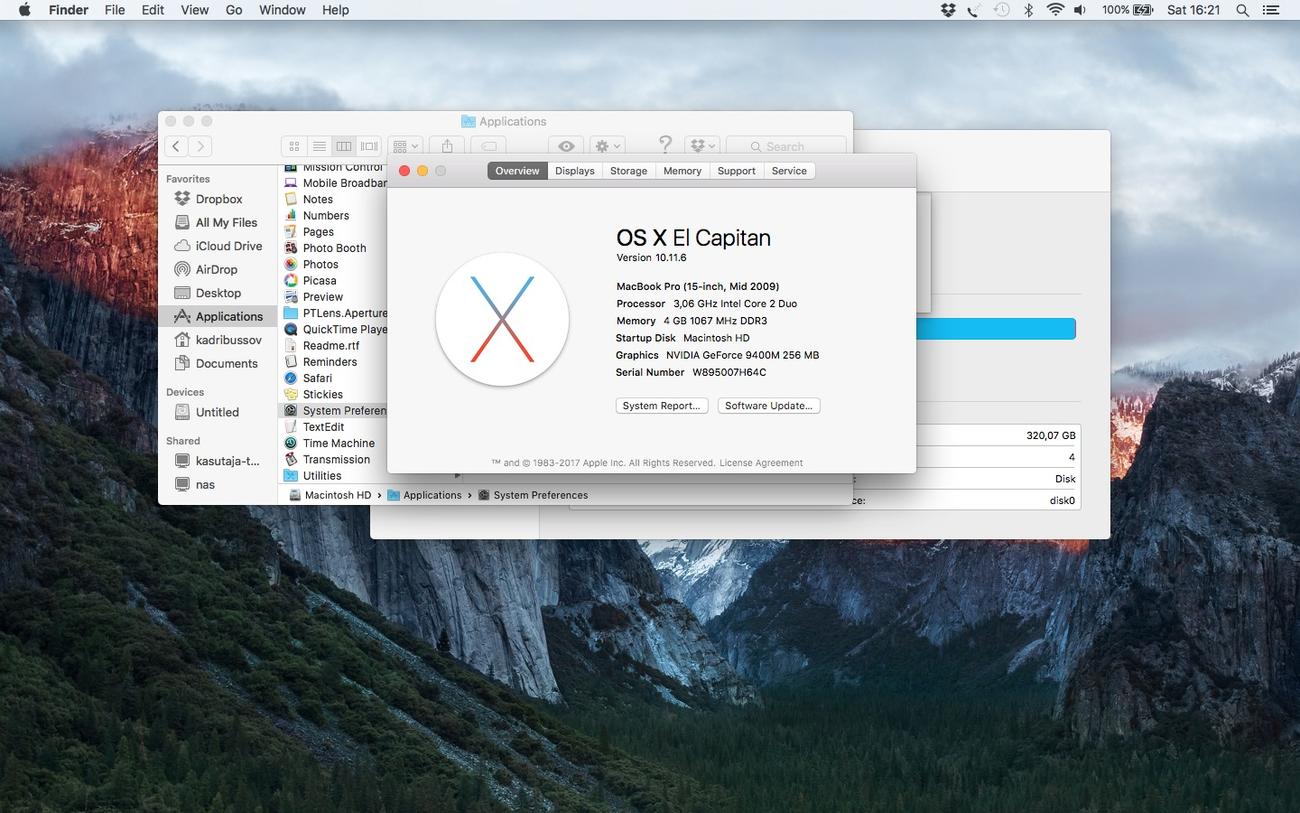Image resolution: width=1300 pixels, height=813 pixels.
Task: Open System Report
Action: pos(662,406)
